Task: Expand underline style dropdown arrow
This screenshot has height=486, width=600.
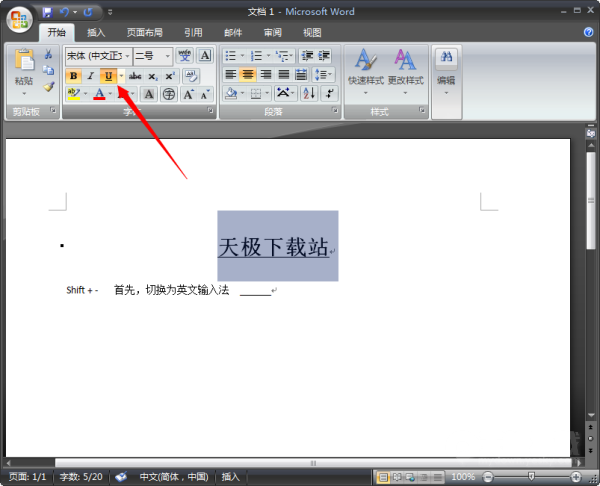Action: click(121, 76)
